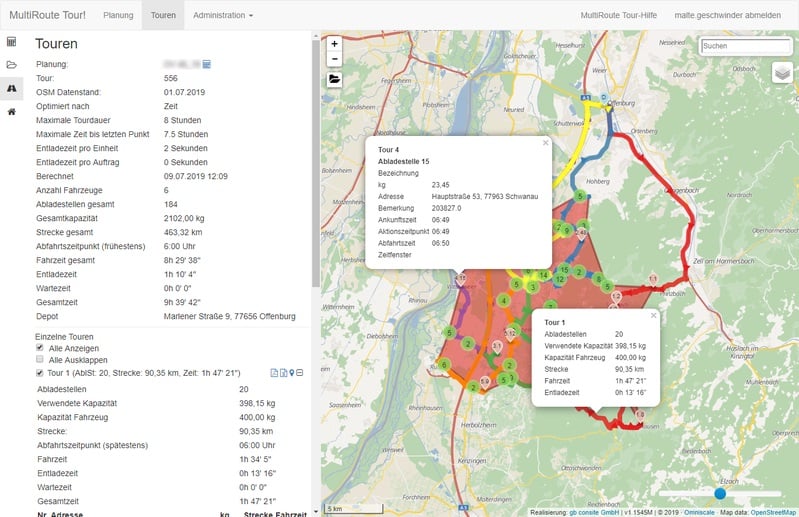Click the planning icon next to Planung value
799x517 pixels.
[x=207, y=64]
